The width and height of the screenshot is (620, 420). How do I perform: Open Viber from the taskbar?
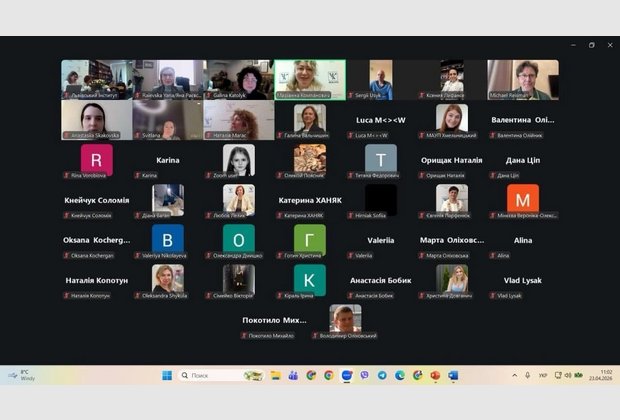point(364,376)
